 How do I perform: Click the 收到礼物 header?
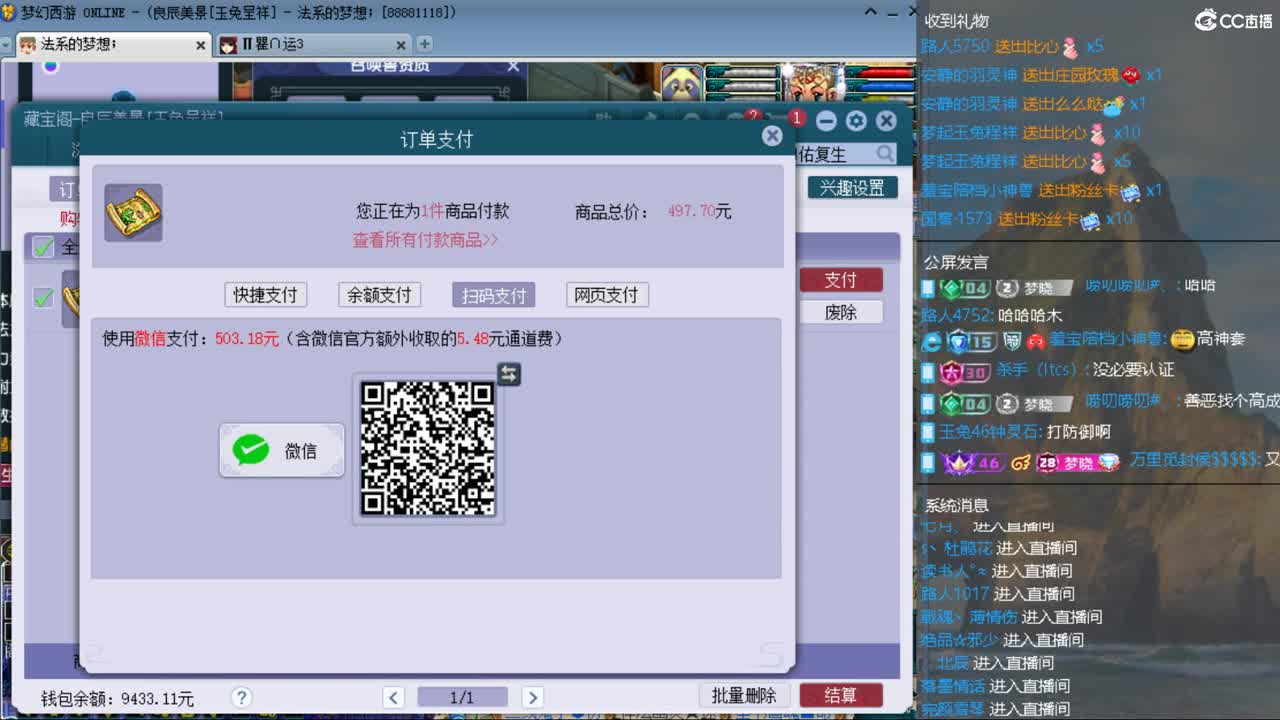click(957, 20)
